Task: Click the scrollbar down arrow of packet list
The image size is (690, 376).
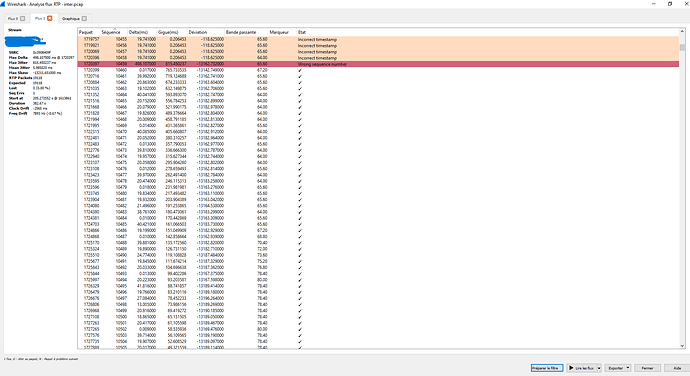Action: [x=682, y=346]
